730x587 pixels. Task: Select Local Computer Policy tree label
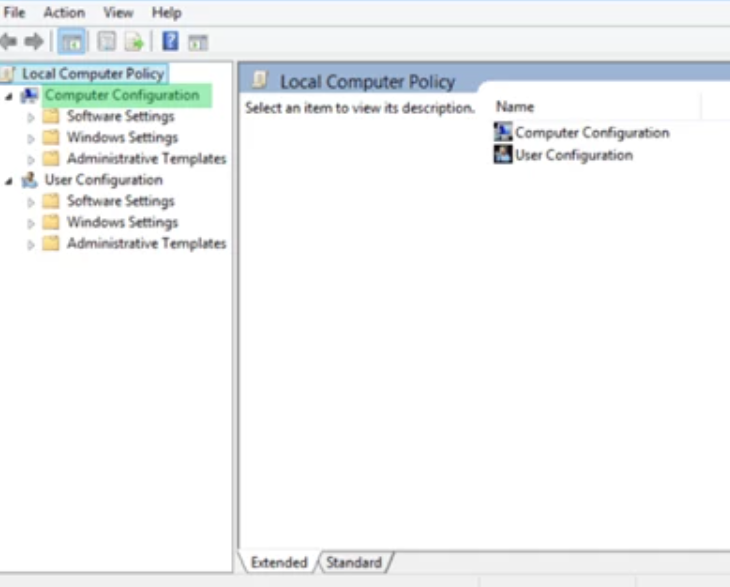[93, 74]
